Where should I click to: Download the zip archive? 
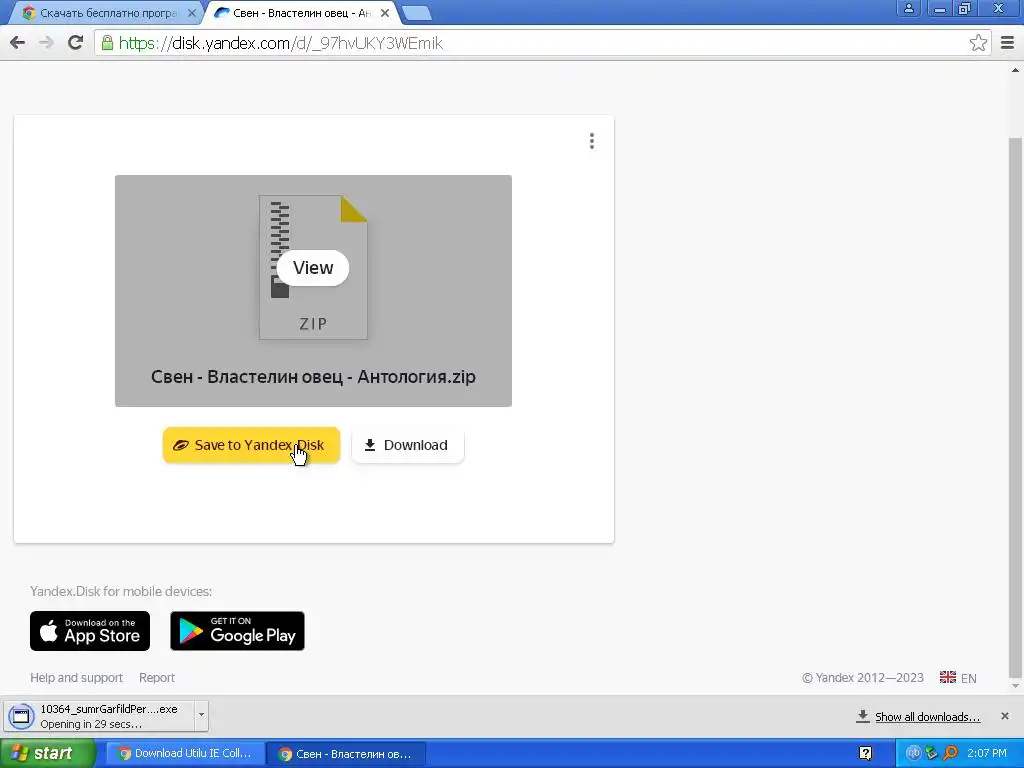coord(408,445)
